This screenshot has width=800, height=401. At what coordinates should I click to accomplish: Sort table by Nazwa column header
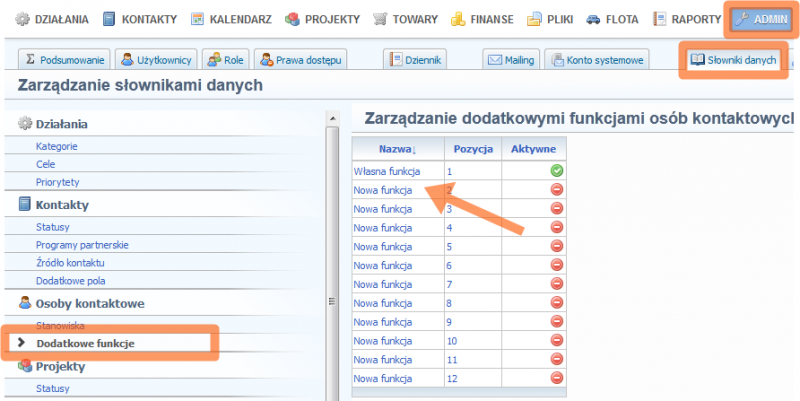pyautogui.click(x=396, y=148)
